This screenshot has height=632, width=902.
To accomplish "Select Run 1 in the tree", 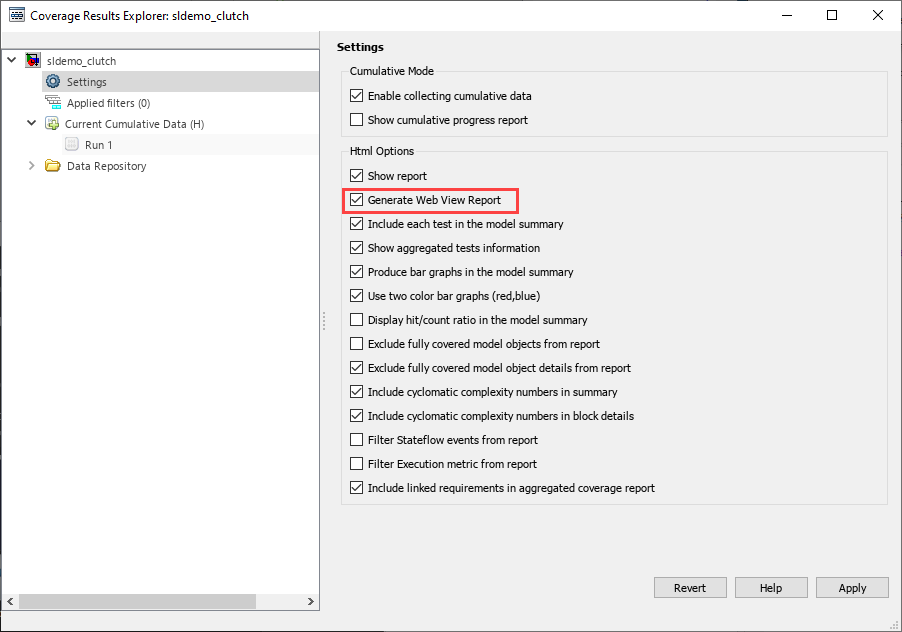I will click(98, 145).
